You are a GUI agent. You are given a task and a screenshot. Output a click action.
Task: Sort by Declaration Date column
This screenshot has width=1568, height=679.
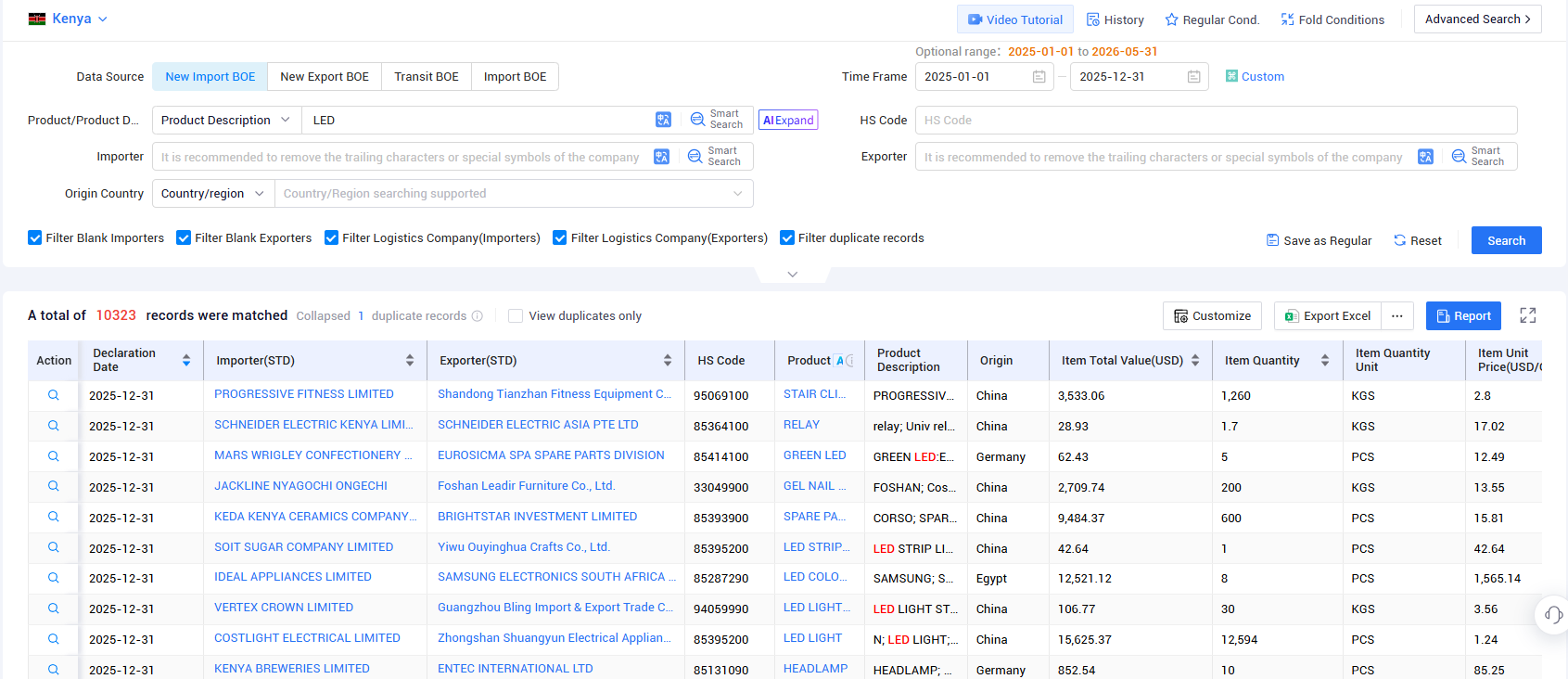[186, 360]
